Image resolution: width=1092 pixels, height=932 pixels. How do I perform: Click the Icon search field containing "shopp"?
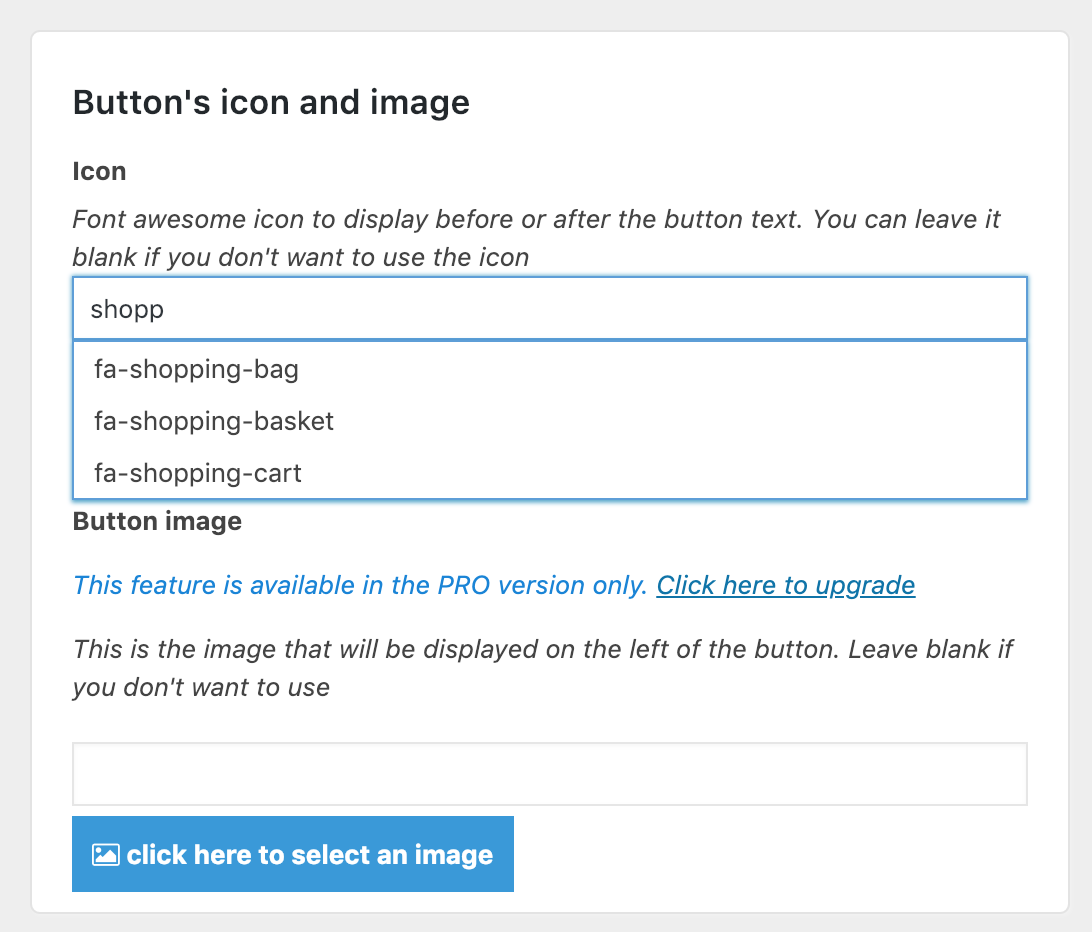[549, 309]
